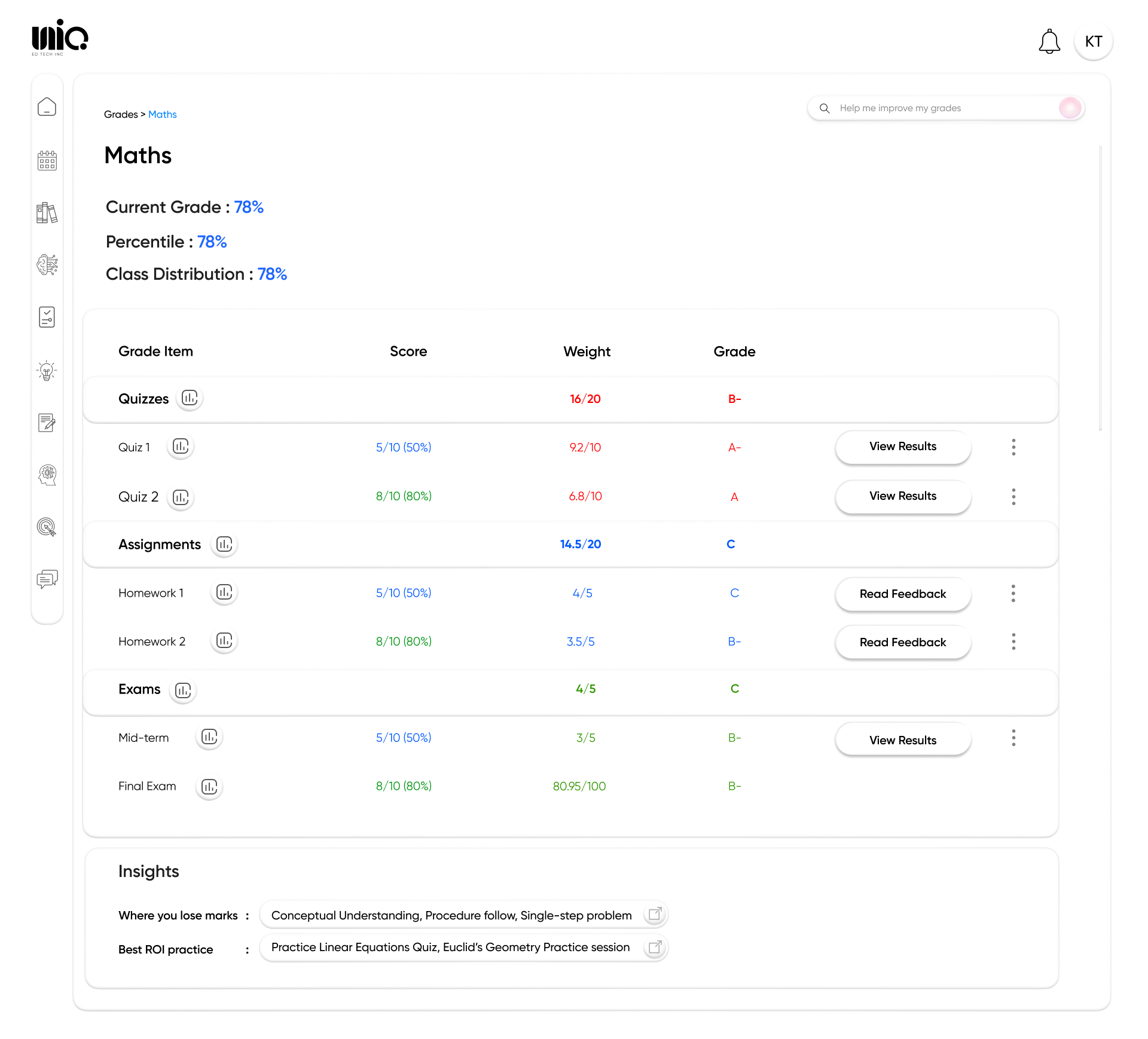The height and width of the screenshot is (1039, 1148).
Task: Go to Grades breadcrumb link
Action: [121, 114]
